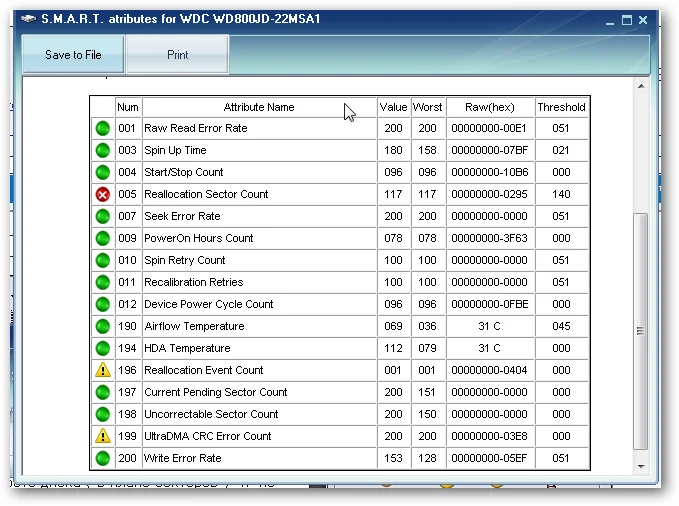
Task: Select the Seek Error Rate text
Action: (x=182, y=216)
